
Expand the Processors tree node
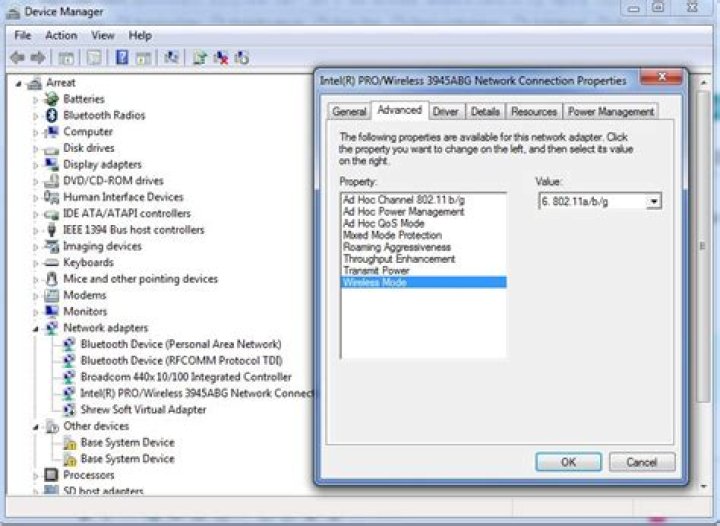click(36, 476)
